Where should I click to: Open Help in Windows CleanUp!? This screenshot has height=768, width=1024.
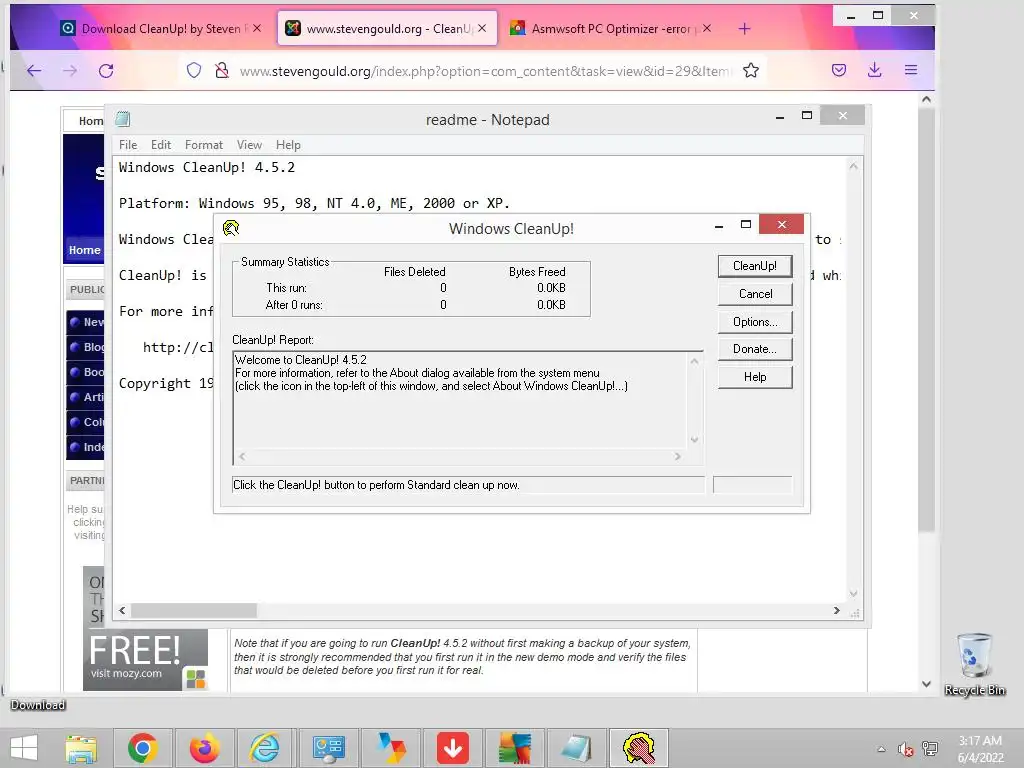pos(755,377)
